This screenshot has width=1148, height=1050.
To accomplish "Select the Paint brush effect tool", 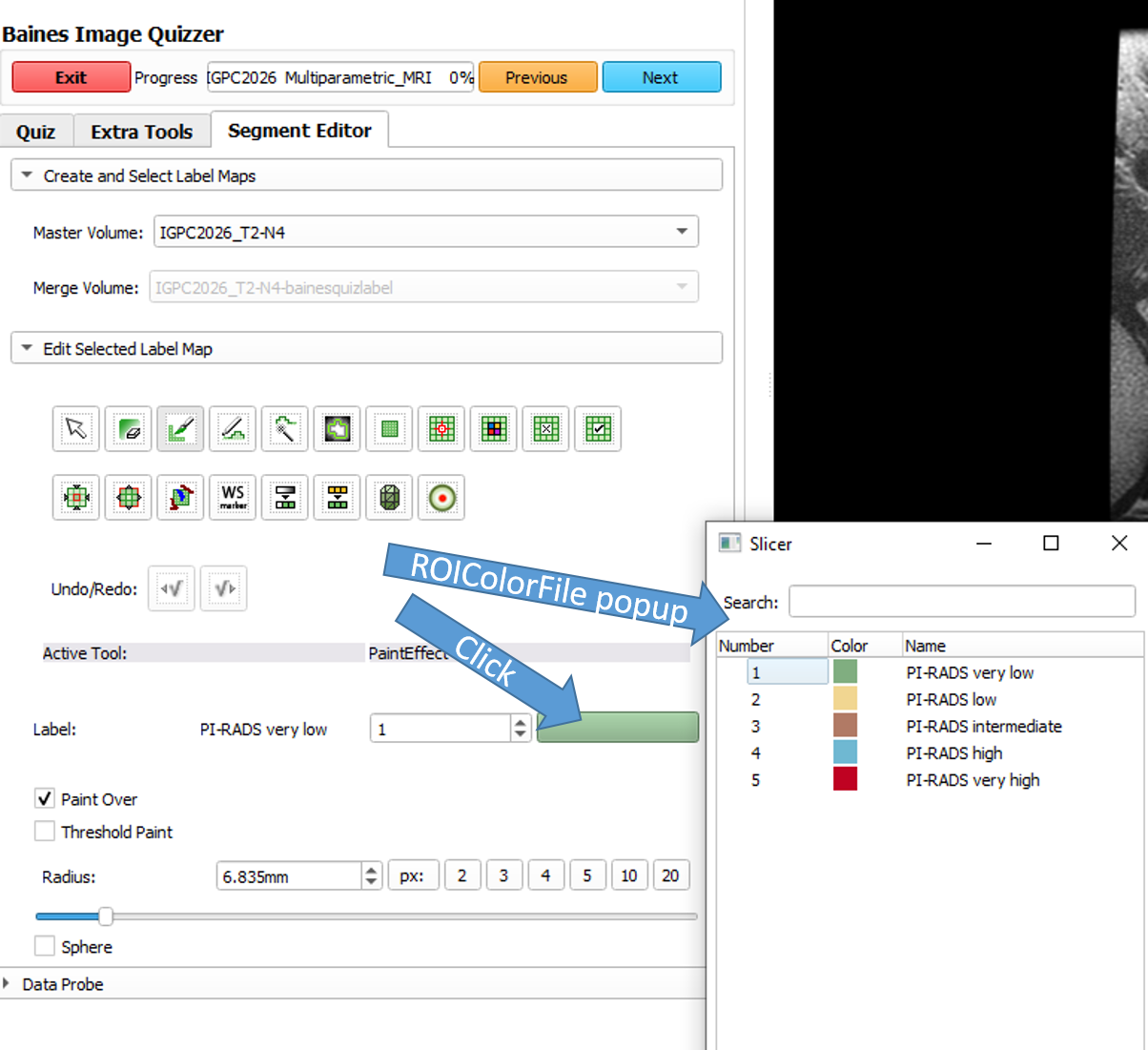I will pos(180,429).
